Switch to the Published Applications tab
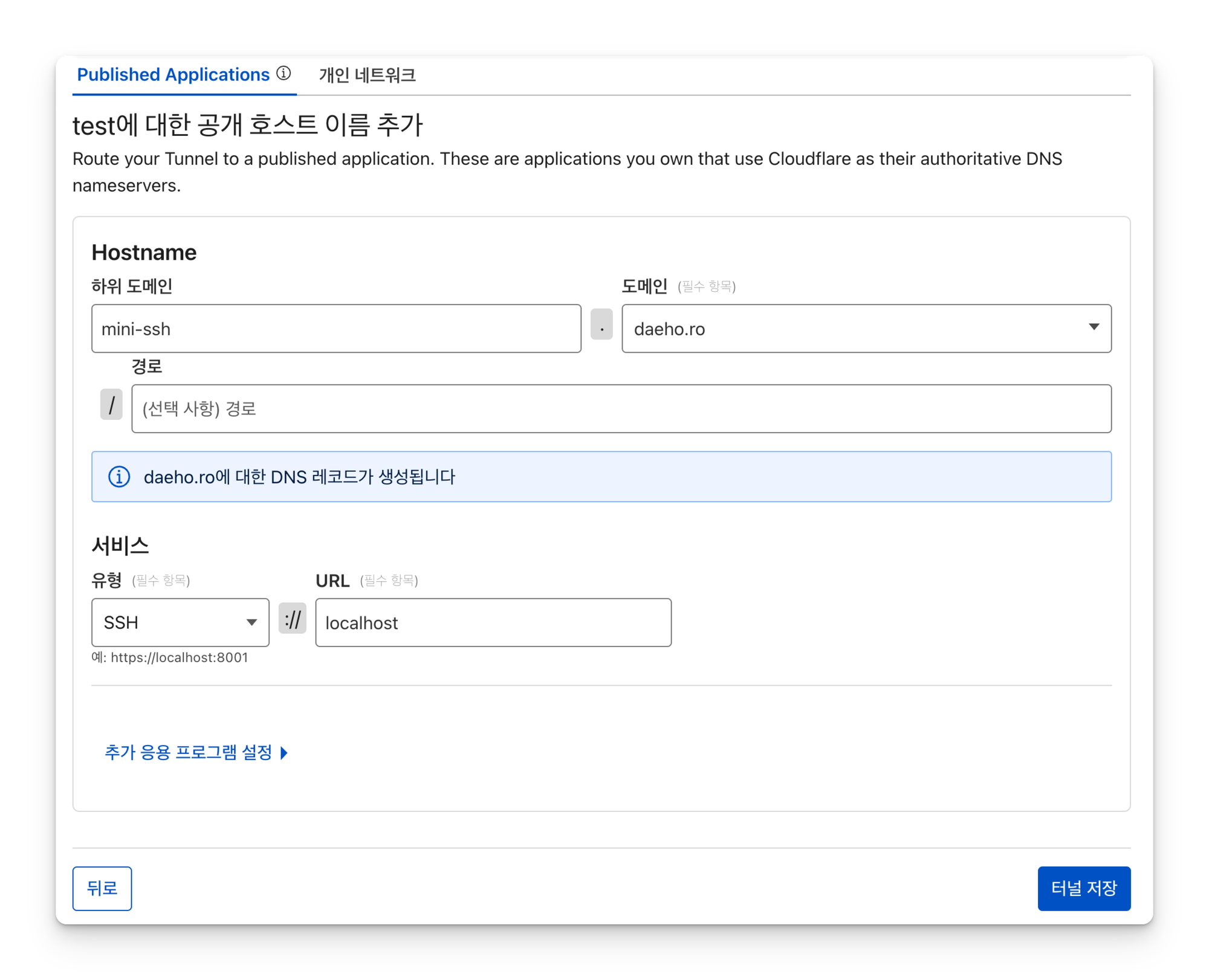Image resolution: width=1209 pixels, height=980 pixels. [x=173, y=75]
